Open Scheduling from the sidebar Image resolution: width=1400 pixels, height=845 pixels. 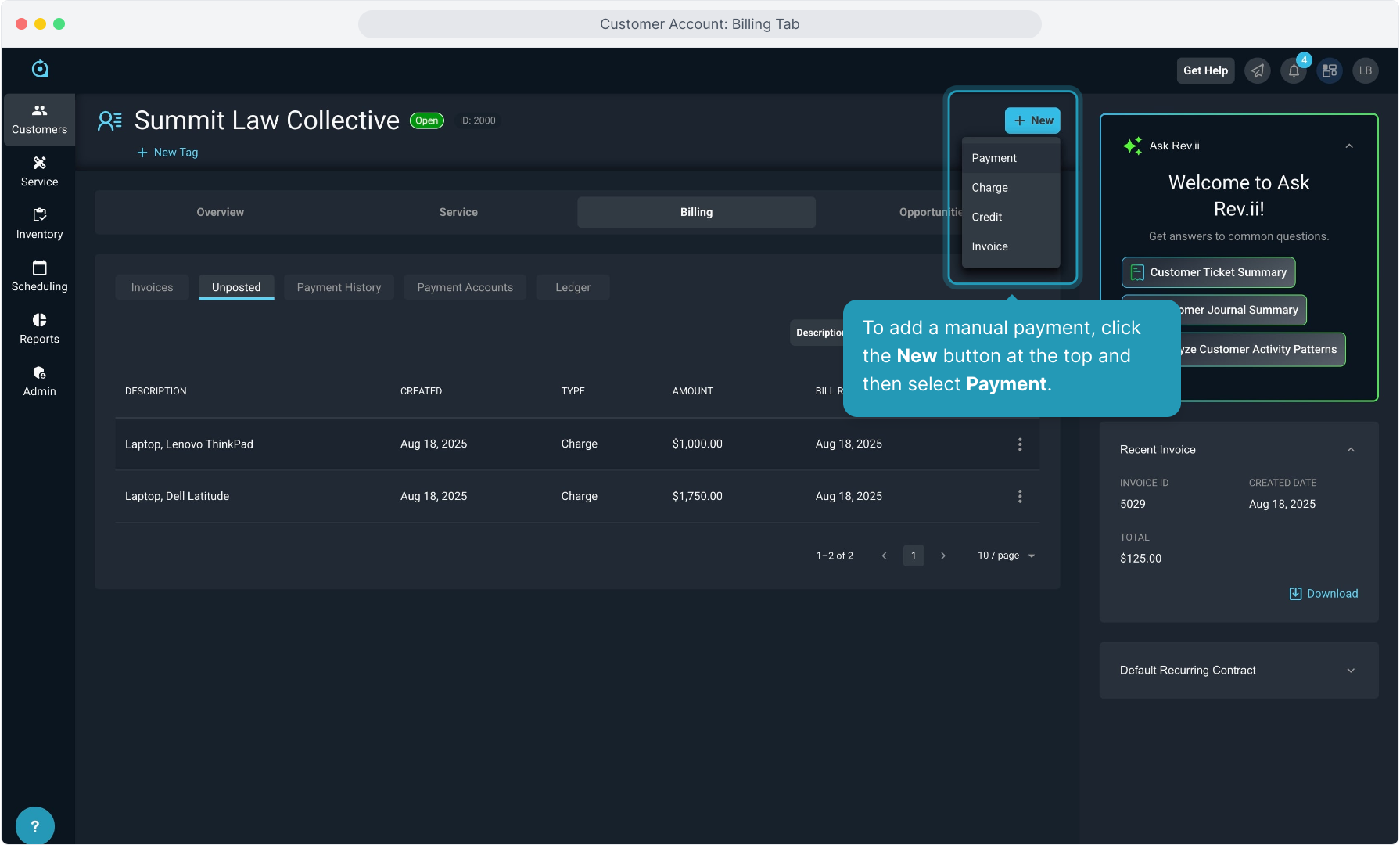click(x=39, y=276)
